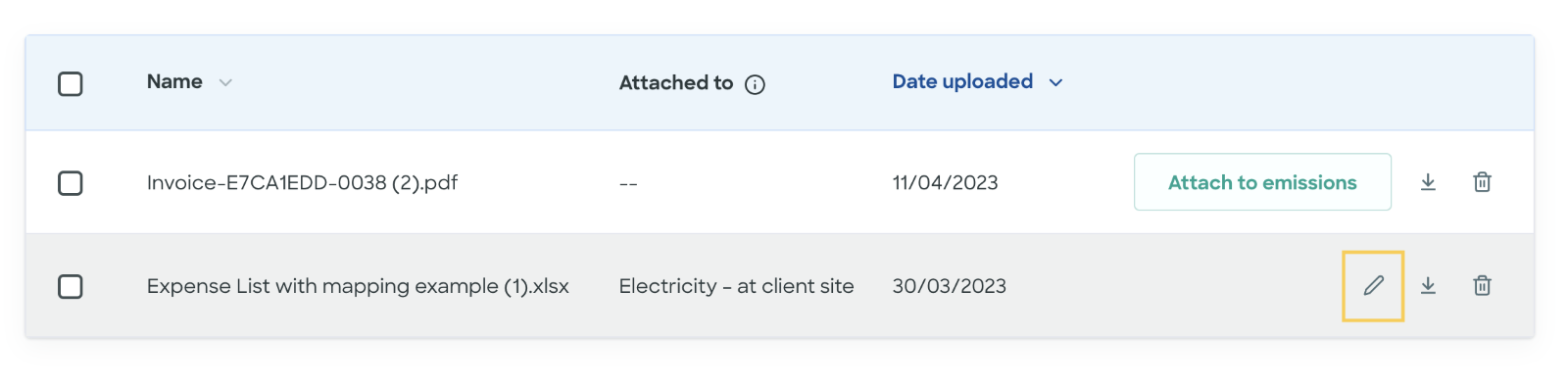Select the Invoice-E7CA1EDD-0038 row checkbox
Viewport: 1568px width, 386px height.
(71, 183)
